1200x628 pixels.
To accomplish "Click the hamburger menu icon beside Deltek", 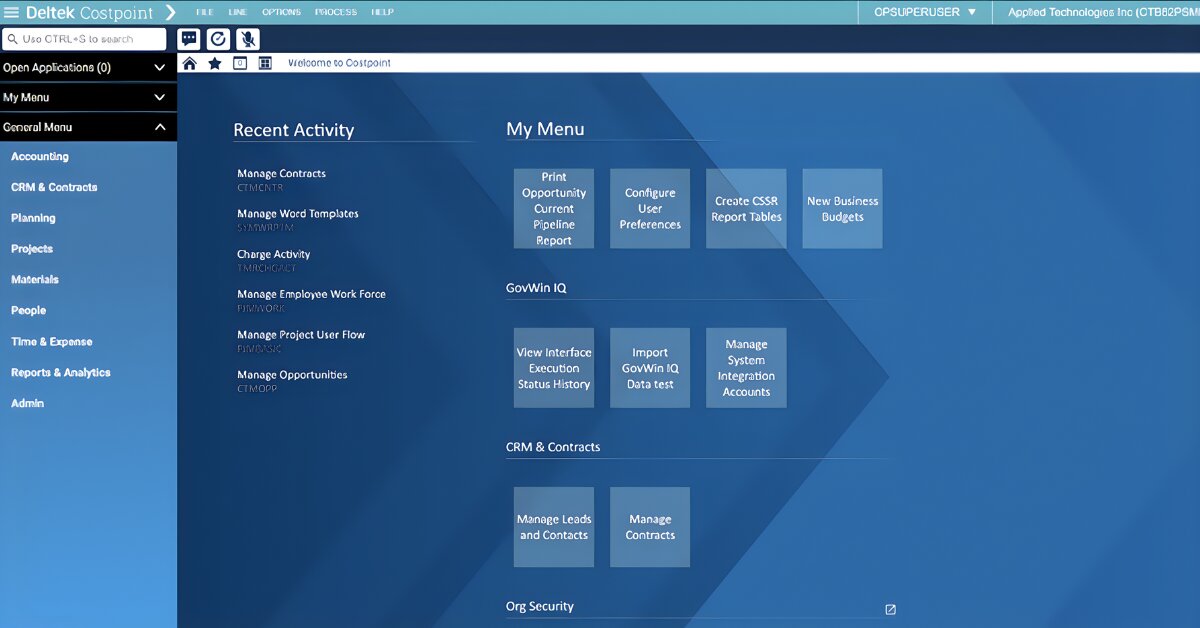I will point(11,12).
